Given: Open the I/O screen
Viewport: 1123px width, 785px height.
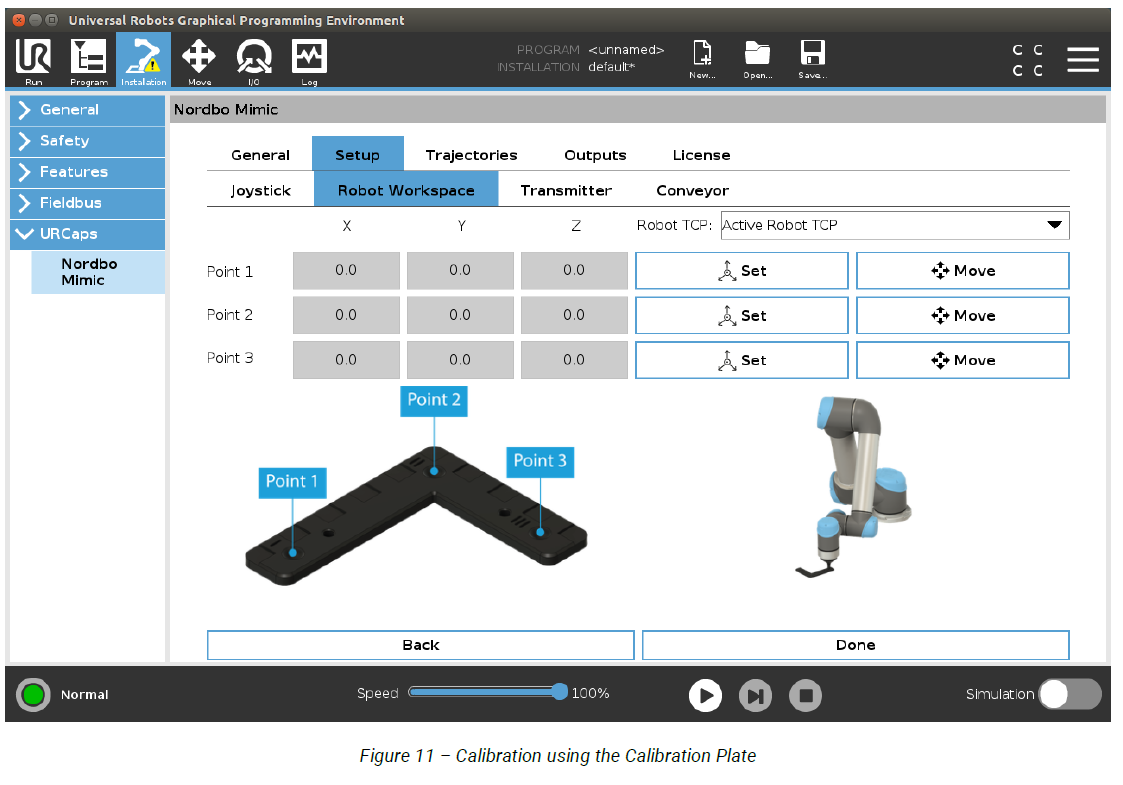Looking at the screenshot, I should (254, 61).
